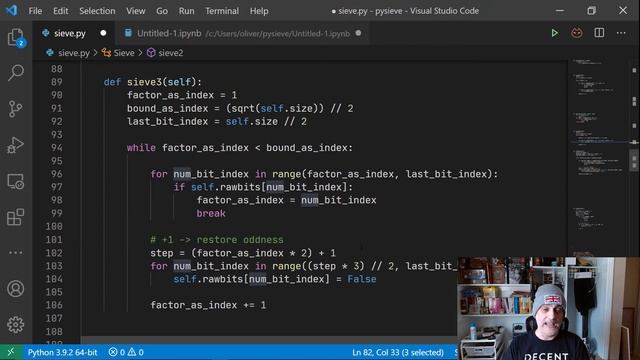Switch to the sieve.py tab

click(70, 33)
